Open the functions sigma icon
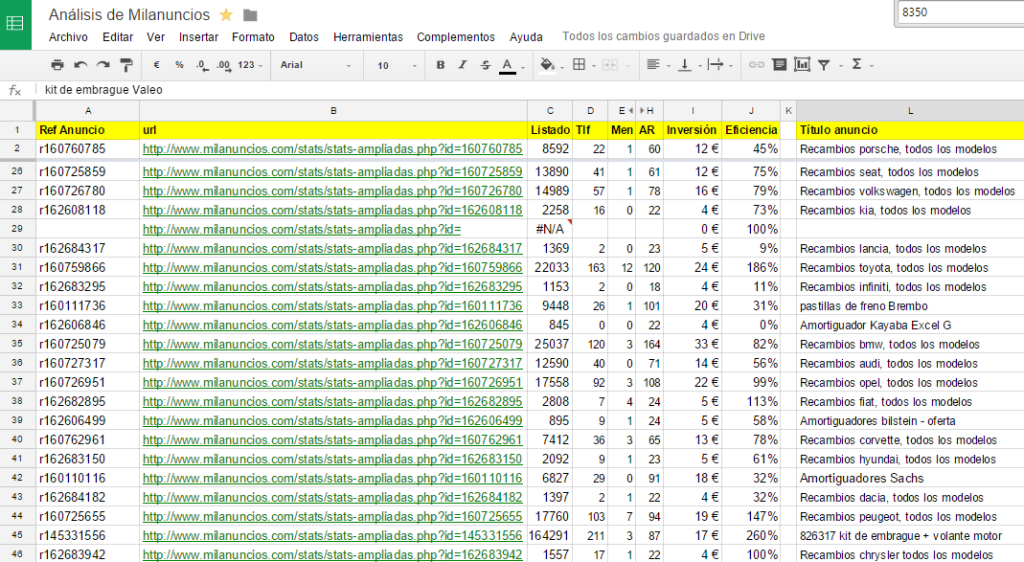Viewport: 1024px width, 562px height. [x=857, y=64]
